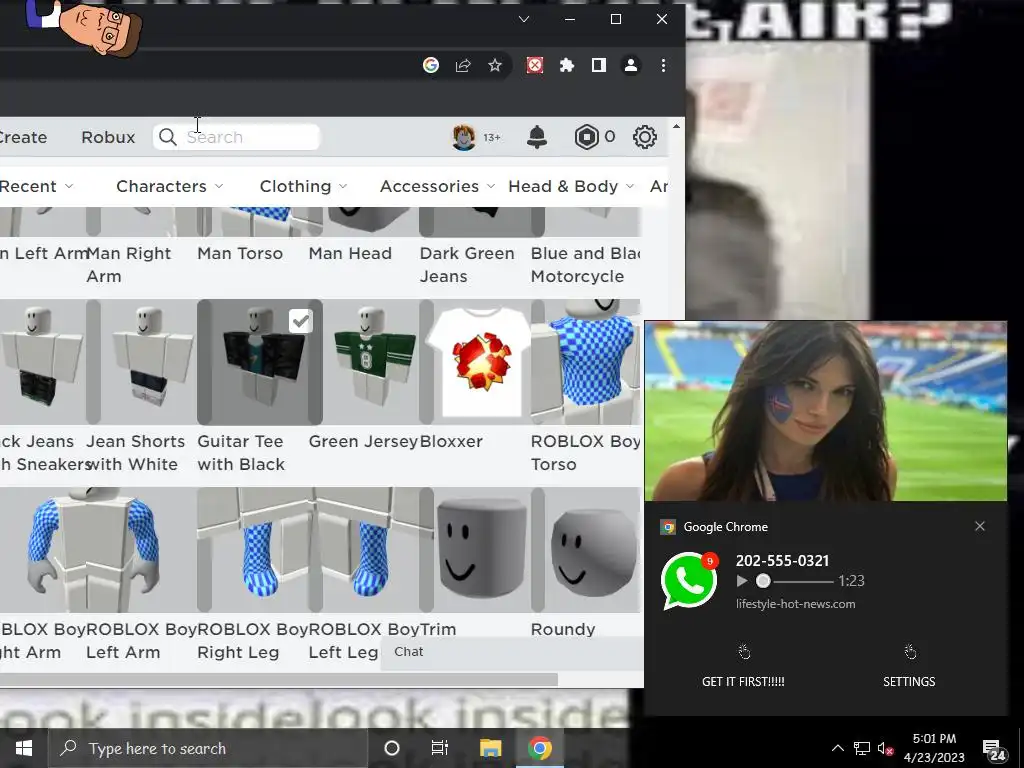Image resolution: width=1024 pixels, height=768 pixels.
Task: Open Roblox notifications bell
Action: click(537, 137)
